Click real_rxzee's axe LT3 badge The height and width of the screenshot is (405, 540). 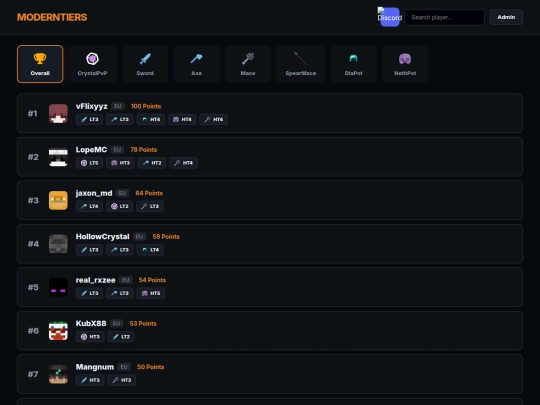pos(120,293)
